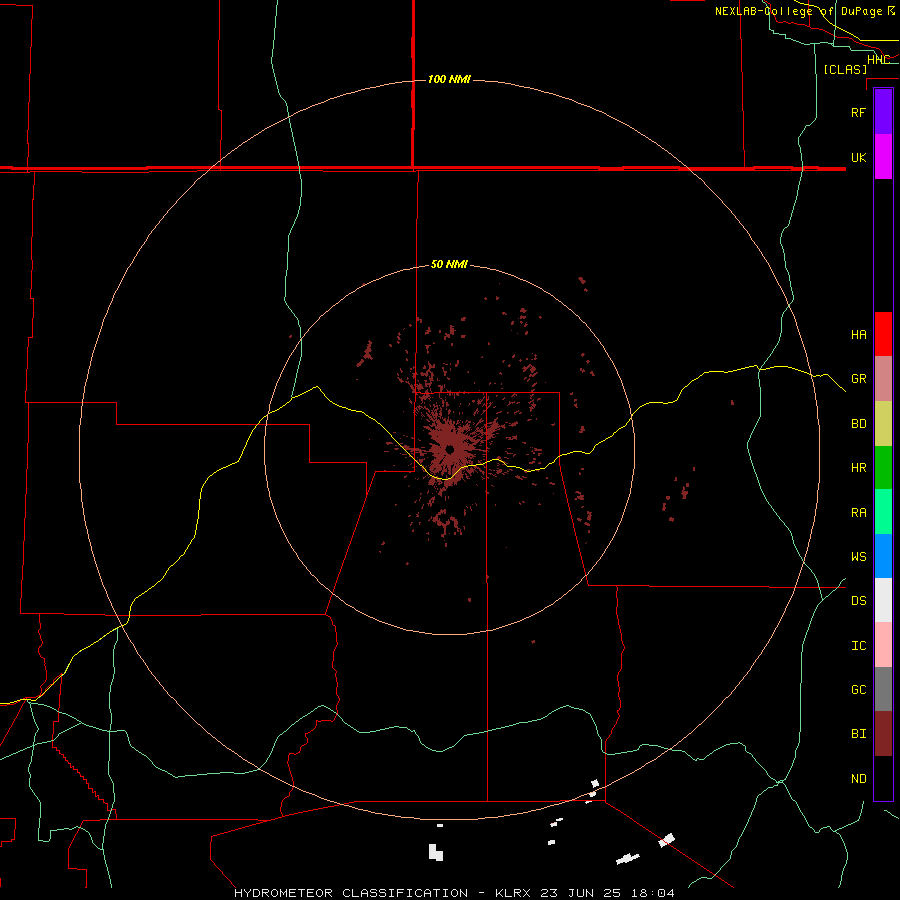
Task: Click the IC legend label
Action: click(x=858, y=646)
